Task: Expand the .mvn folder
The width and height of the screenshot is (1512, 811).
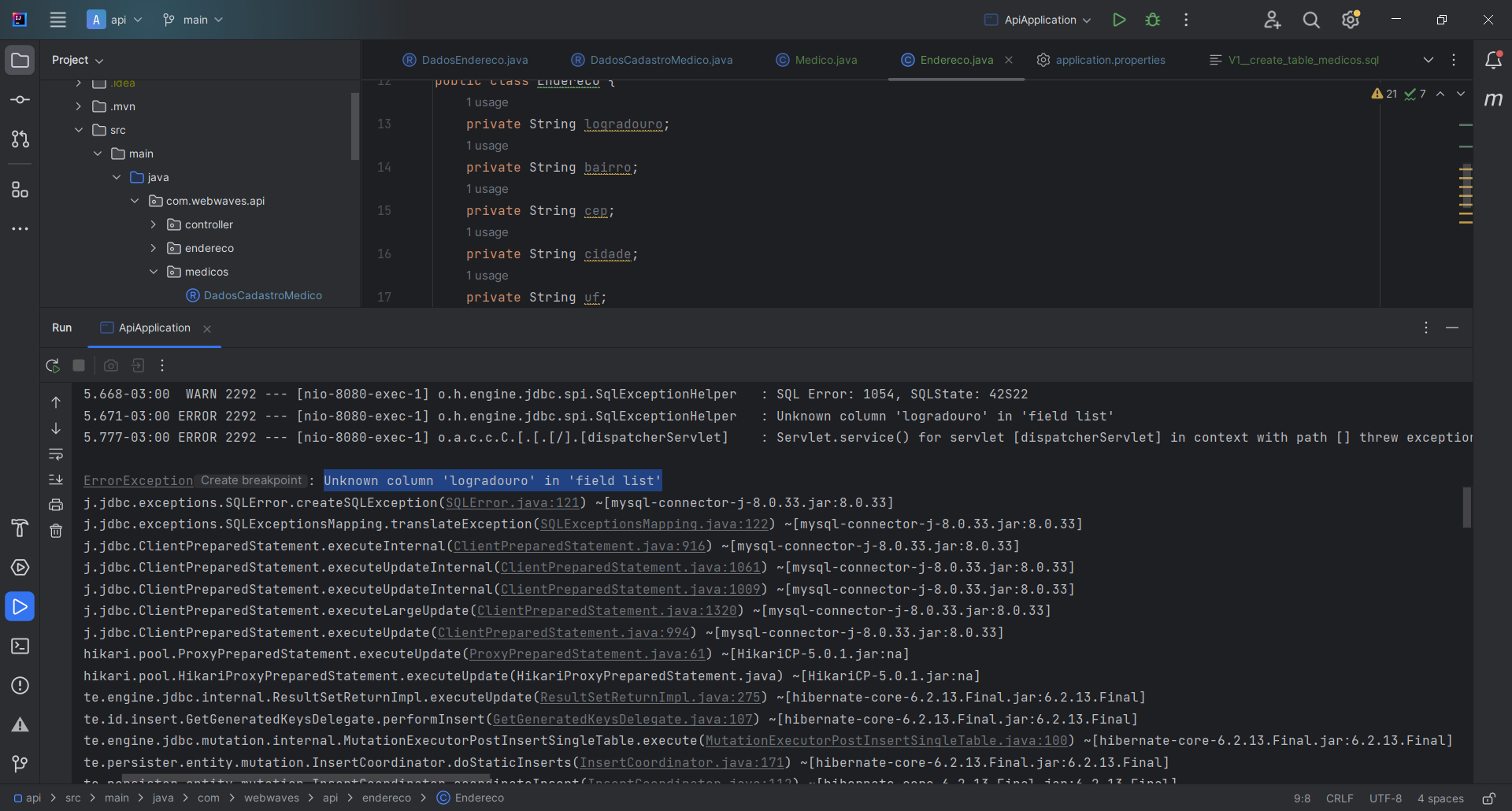Action: [78, 106]
